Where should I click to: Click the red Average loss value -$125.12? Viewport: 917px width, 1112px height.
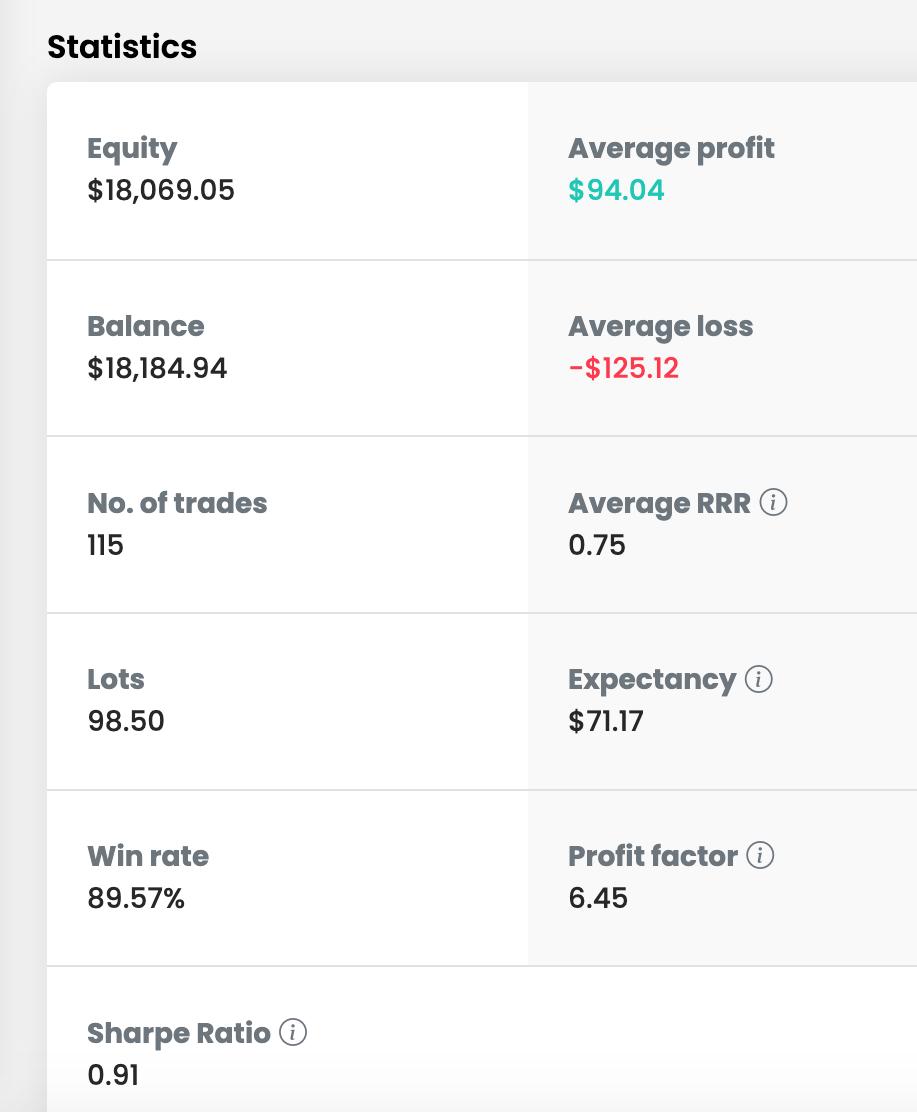coord(623,369)
